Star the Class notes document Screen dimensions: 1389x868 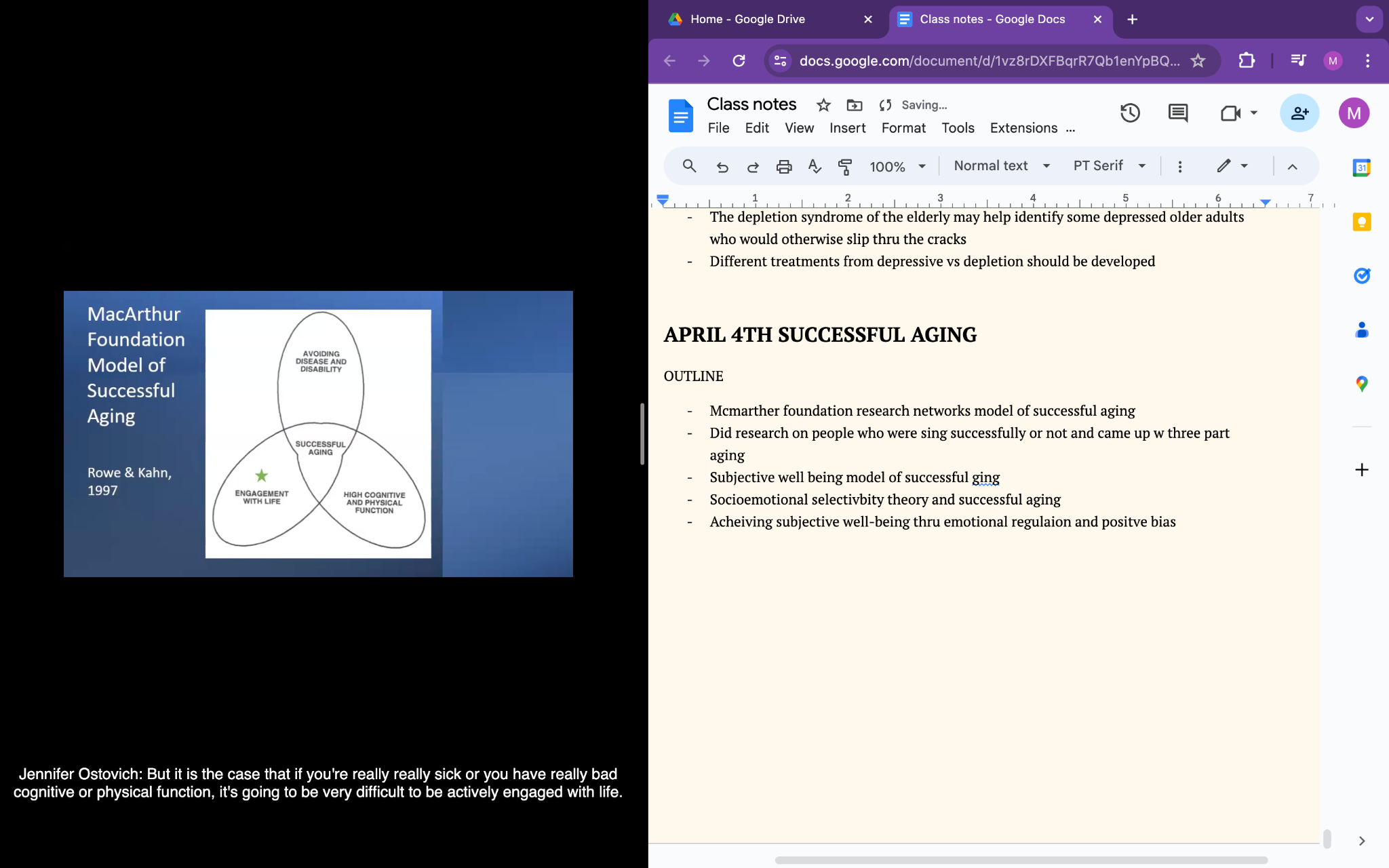(x=823, y=105)
